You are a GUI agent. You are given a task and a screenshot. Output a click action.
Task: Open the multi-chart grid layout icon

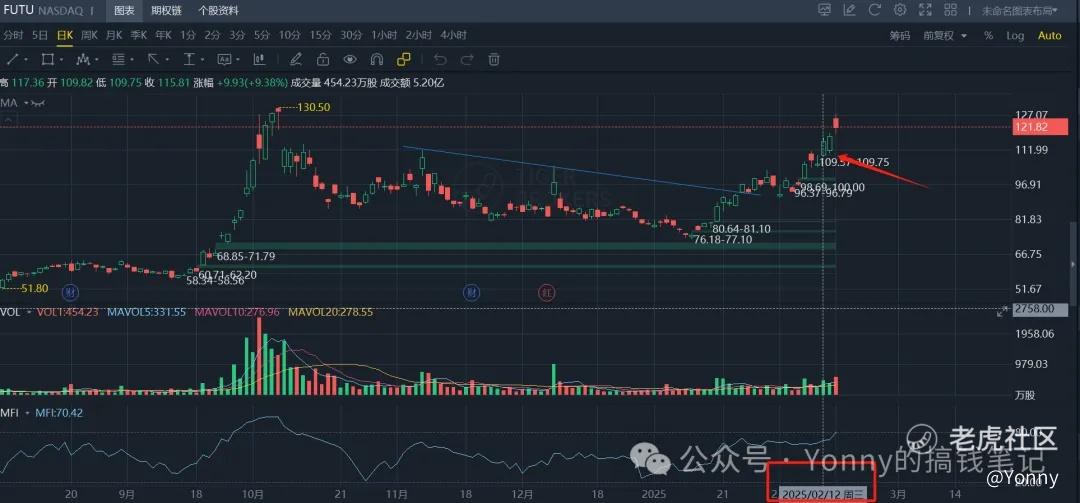[951, 10]
